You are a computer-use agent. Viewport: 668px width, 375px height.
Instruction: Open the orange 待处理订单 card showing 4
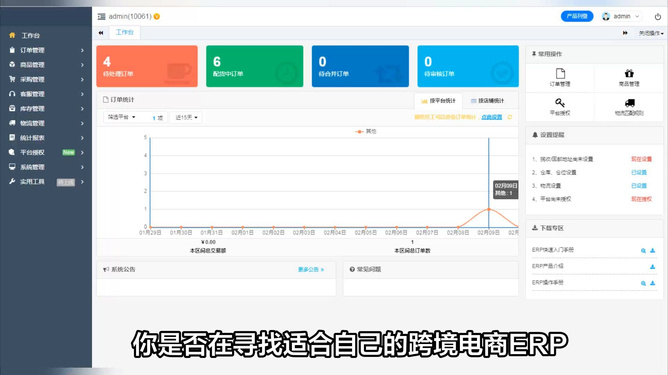click(x=147, y=66)
